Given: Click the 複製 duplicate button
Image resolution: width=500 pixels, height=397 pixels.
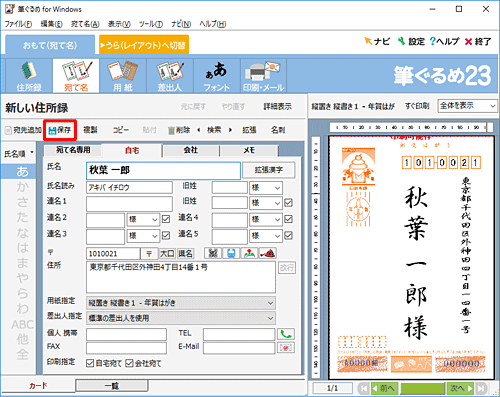Looking at the screenshot, I should (90, 130).
